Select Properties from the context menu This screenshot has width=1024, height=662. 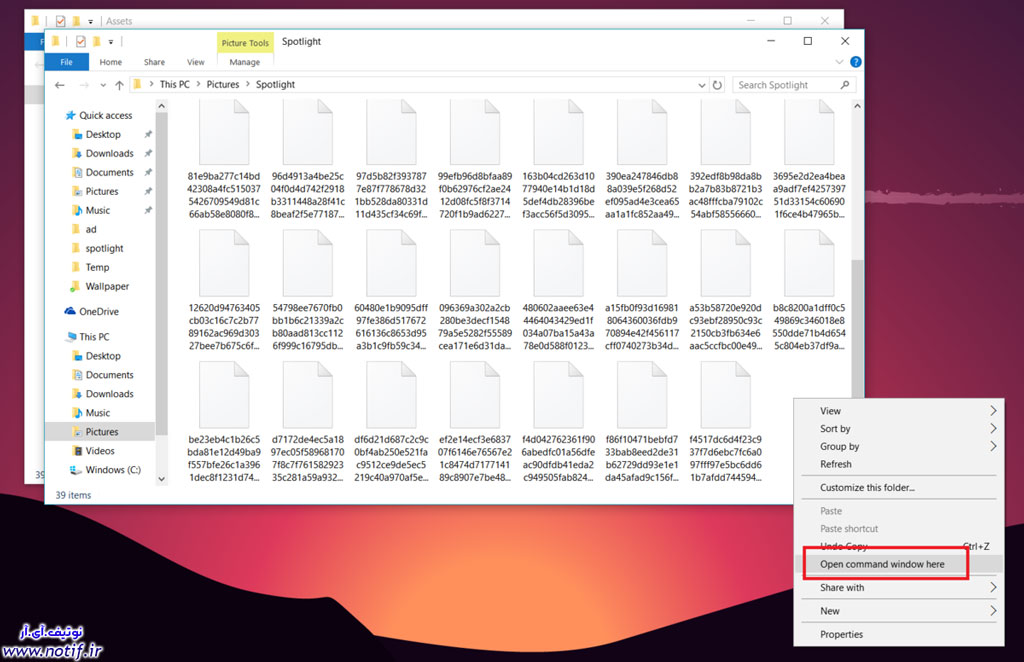coord(841,634)
